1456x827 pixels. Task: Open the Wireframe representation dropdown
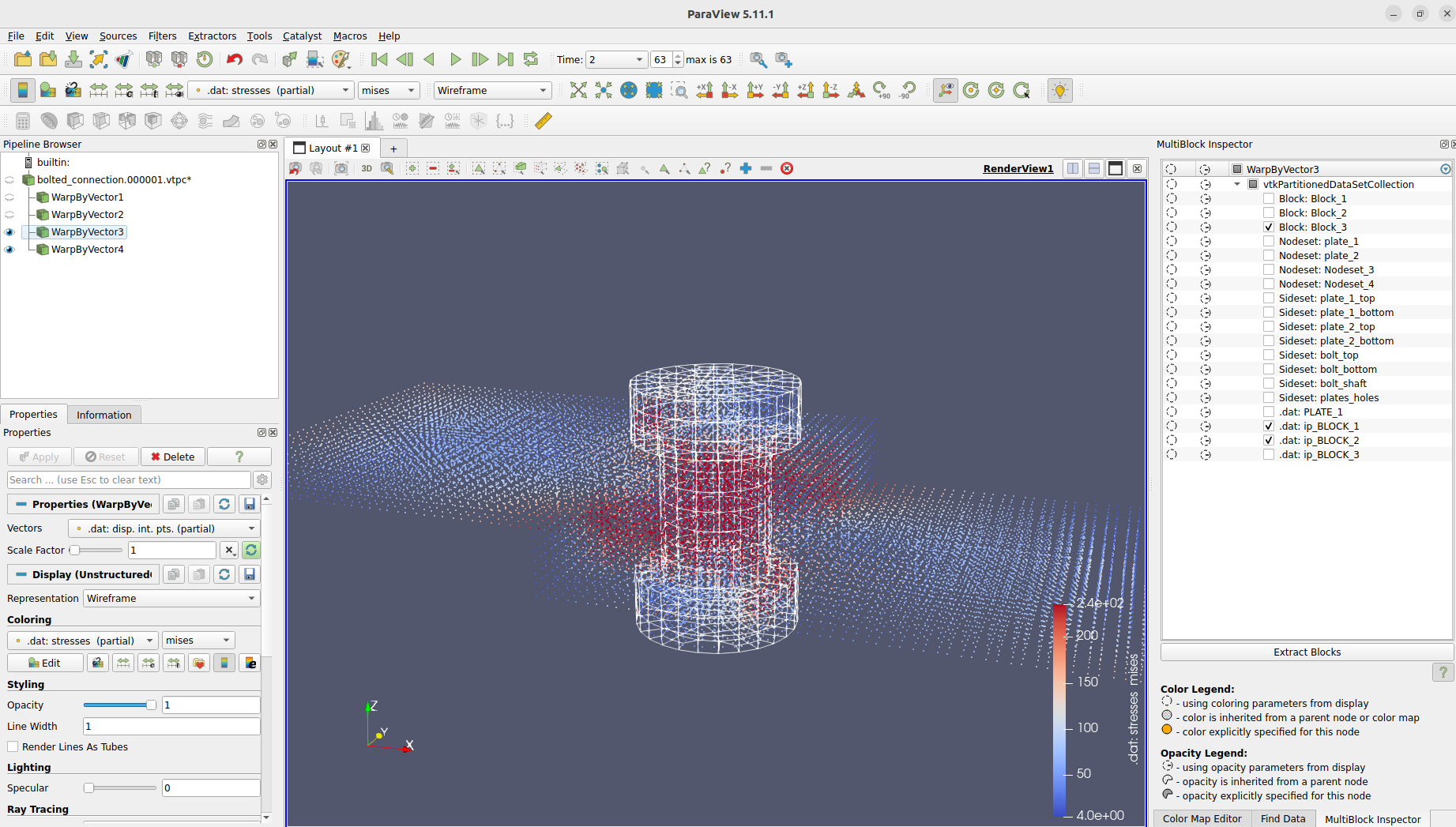492,90
